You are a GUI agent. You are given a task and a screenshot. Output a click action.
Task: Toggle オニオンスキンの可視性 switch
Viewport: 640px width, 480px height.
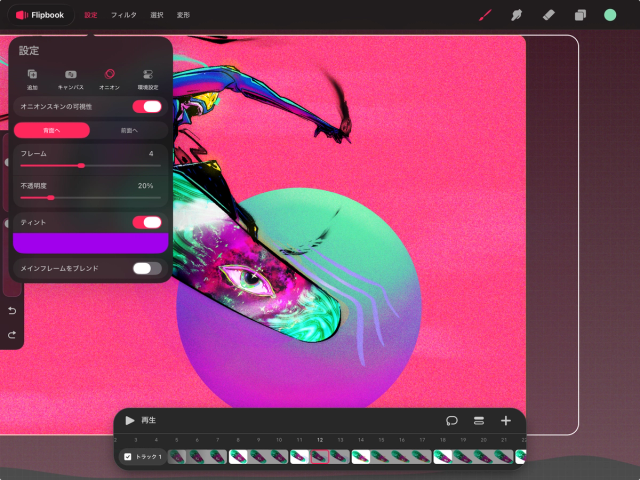(147, 107)
